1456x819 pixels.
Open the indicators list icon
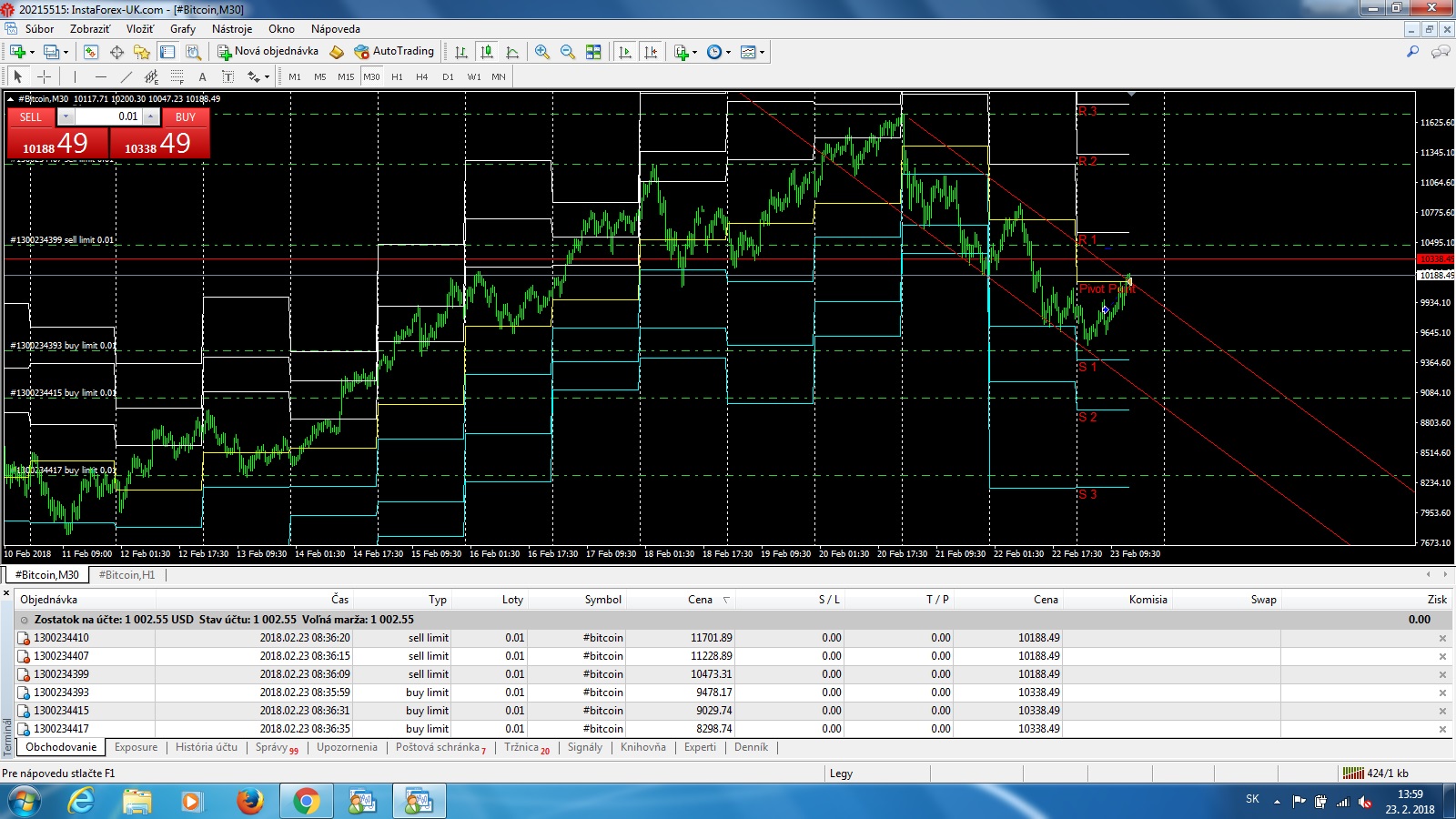[681, 52]
